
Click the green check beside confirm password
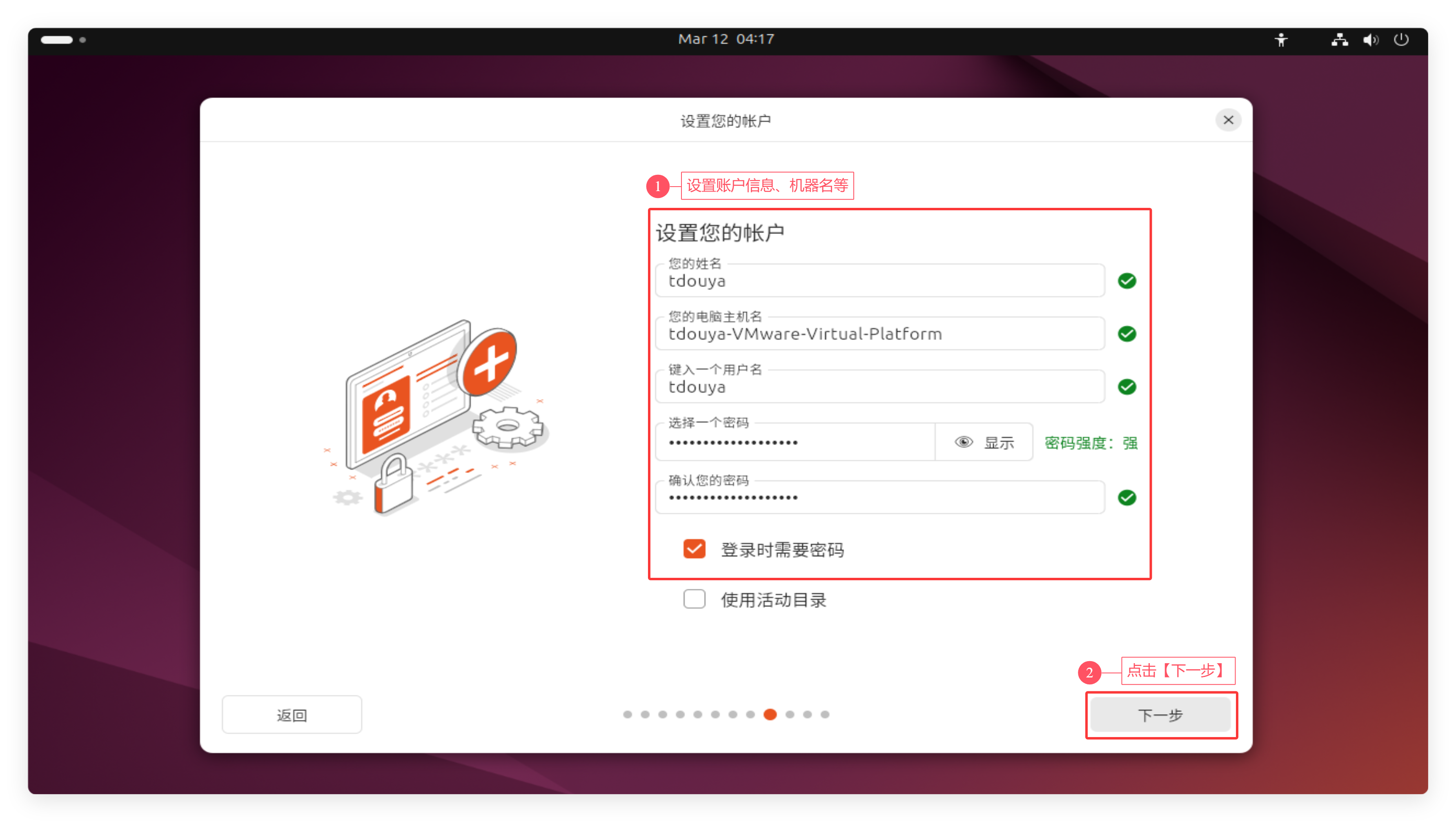coord(1127,497)
